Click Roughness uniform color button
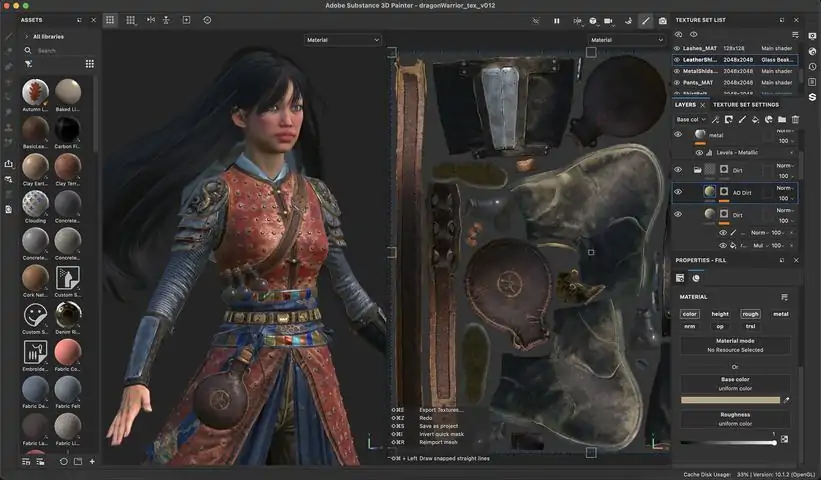The height and width of the screenshot is (480, 821). (735, 419)
